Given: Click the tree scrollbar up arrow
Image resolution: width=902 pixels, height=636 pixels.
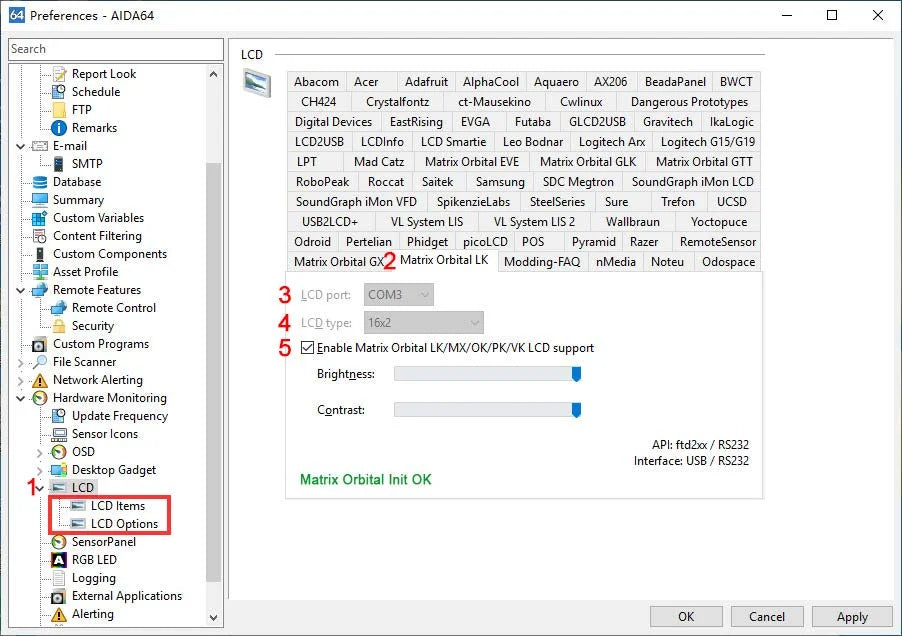Looking at the screenshot, I should coord(213,74).
